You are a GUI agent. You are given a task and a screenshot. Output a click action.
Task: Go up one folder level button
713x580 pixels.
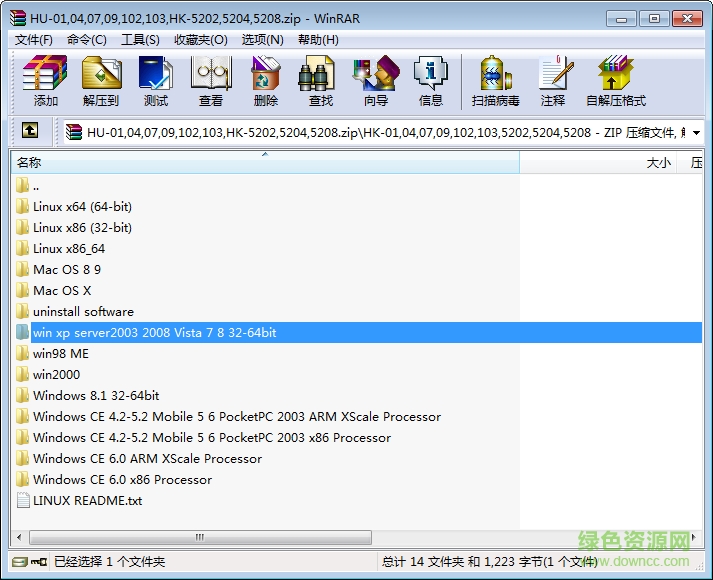(30, 130)
